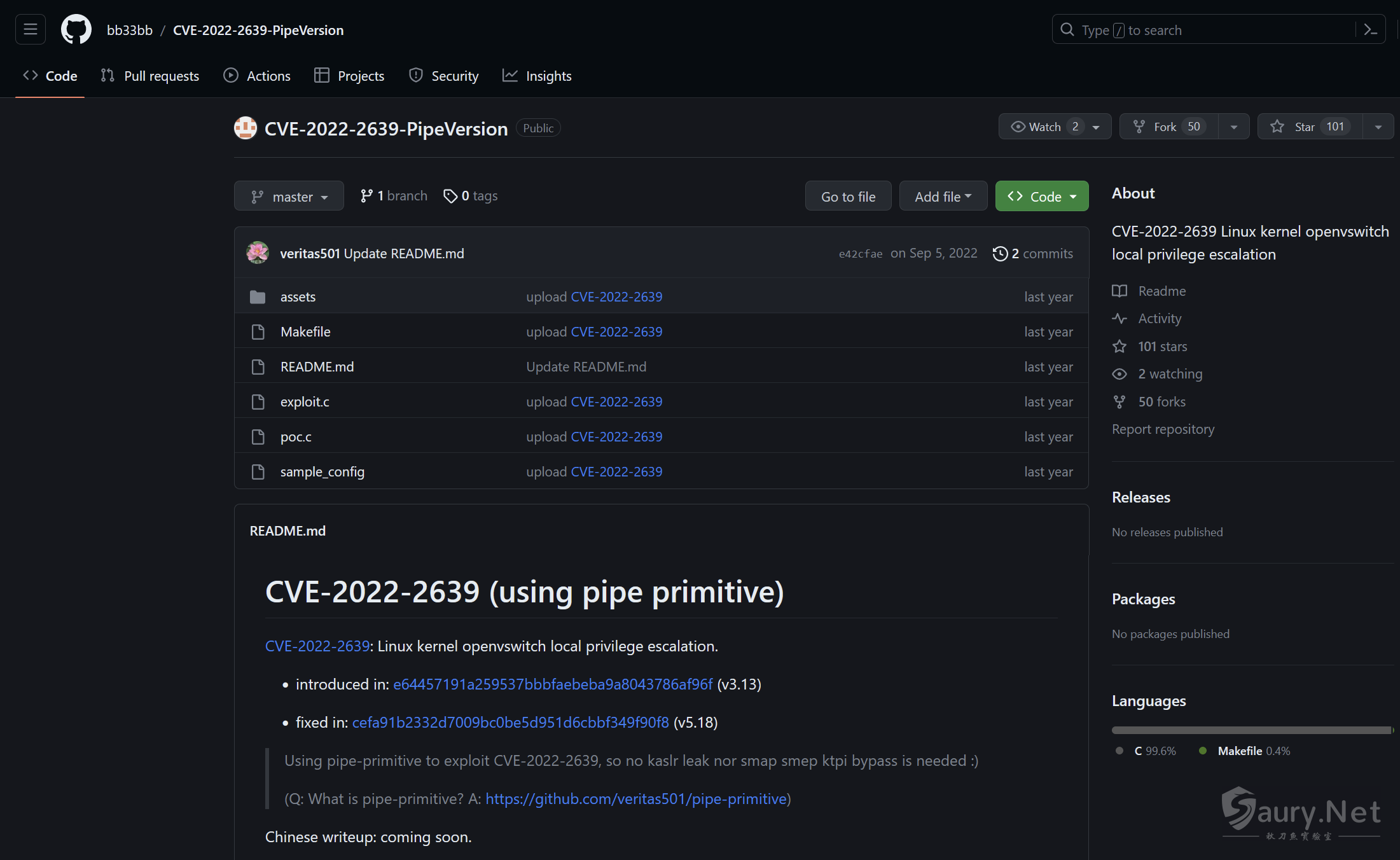Open the GitHub home logo

point(76,29)
